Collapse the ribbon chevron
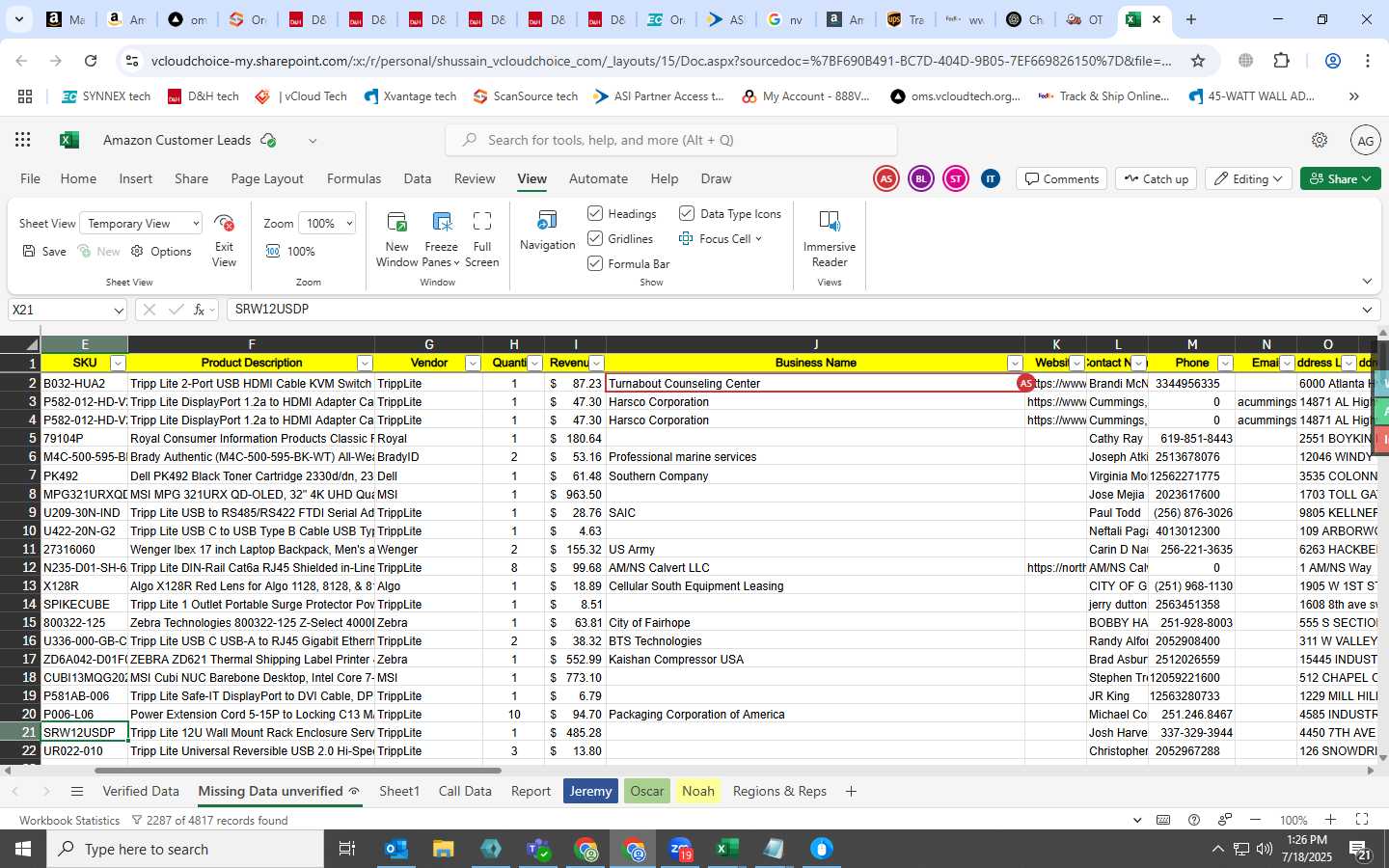This screenshot has height=868, width=1389. point(1367,282)
